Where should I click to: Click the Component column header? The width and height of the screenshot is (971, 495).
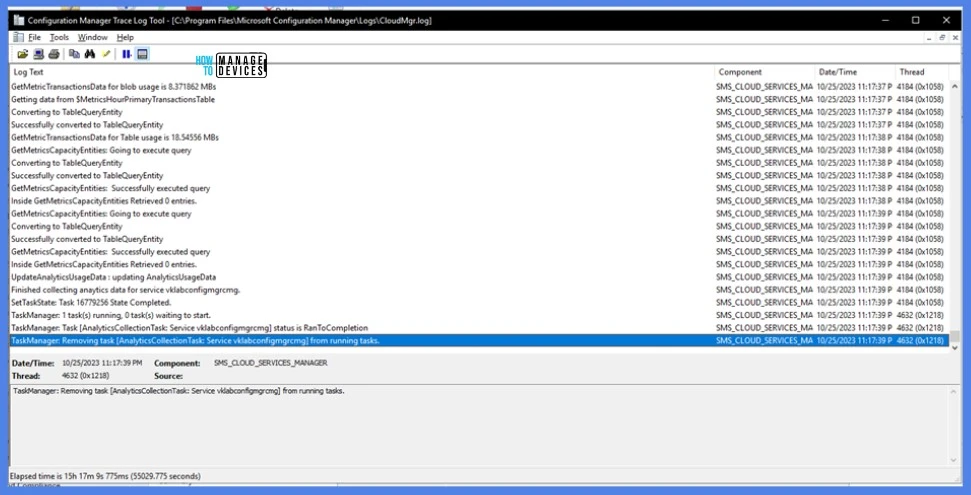(764, 72)
